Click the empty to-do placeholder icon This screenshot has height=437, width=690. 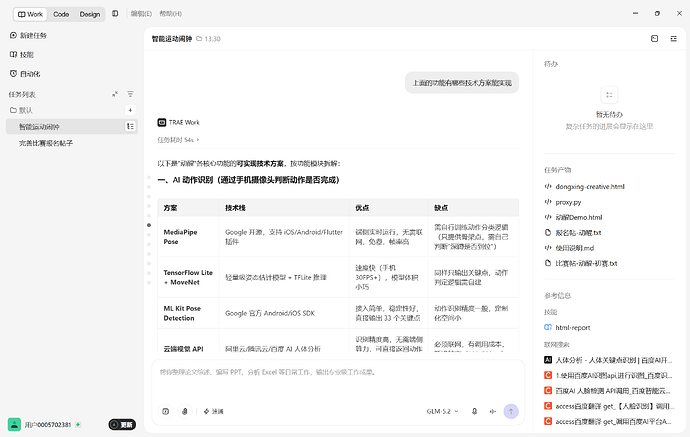coord(609,95)
